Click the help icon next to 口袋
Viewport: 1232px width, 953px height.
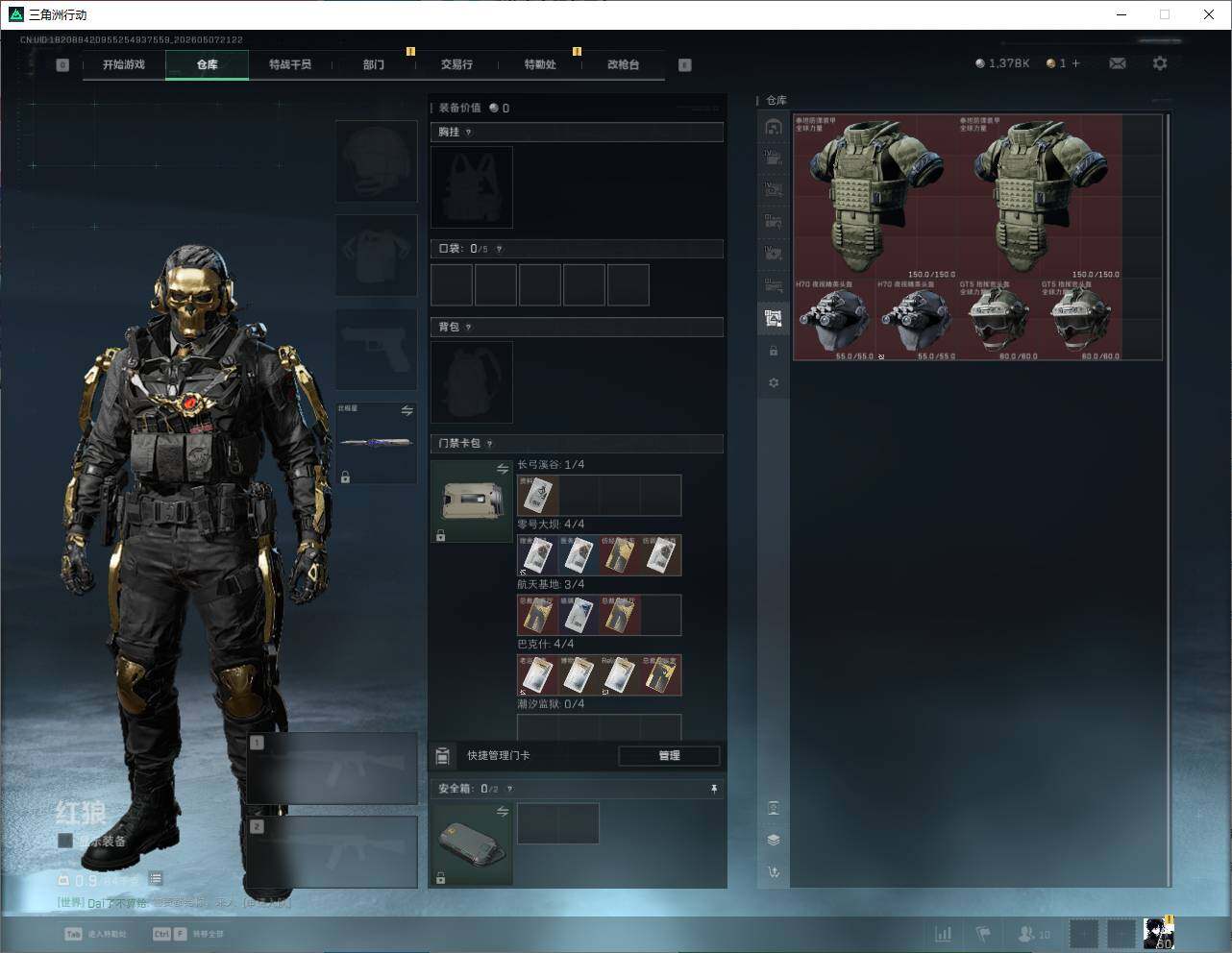(x=499, y=249)
